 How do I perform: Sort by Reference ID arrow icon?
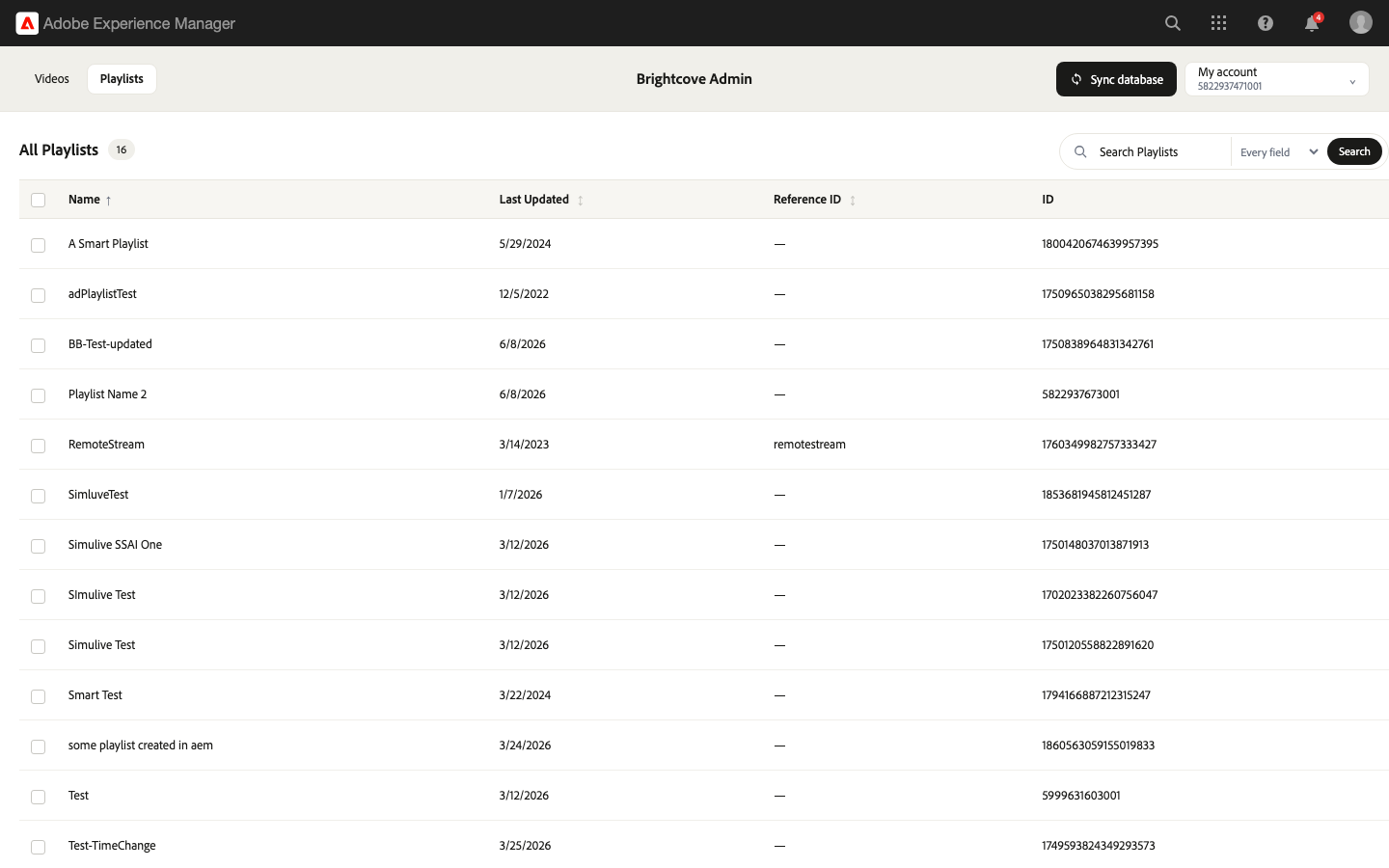[x=853, y=201]
